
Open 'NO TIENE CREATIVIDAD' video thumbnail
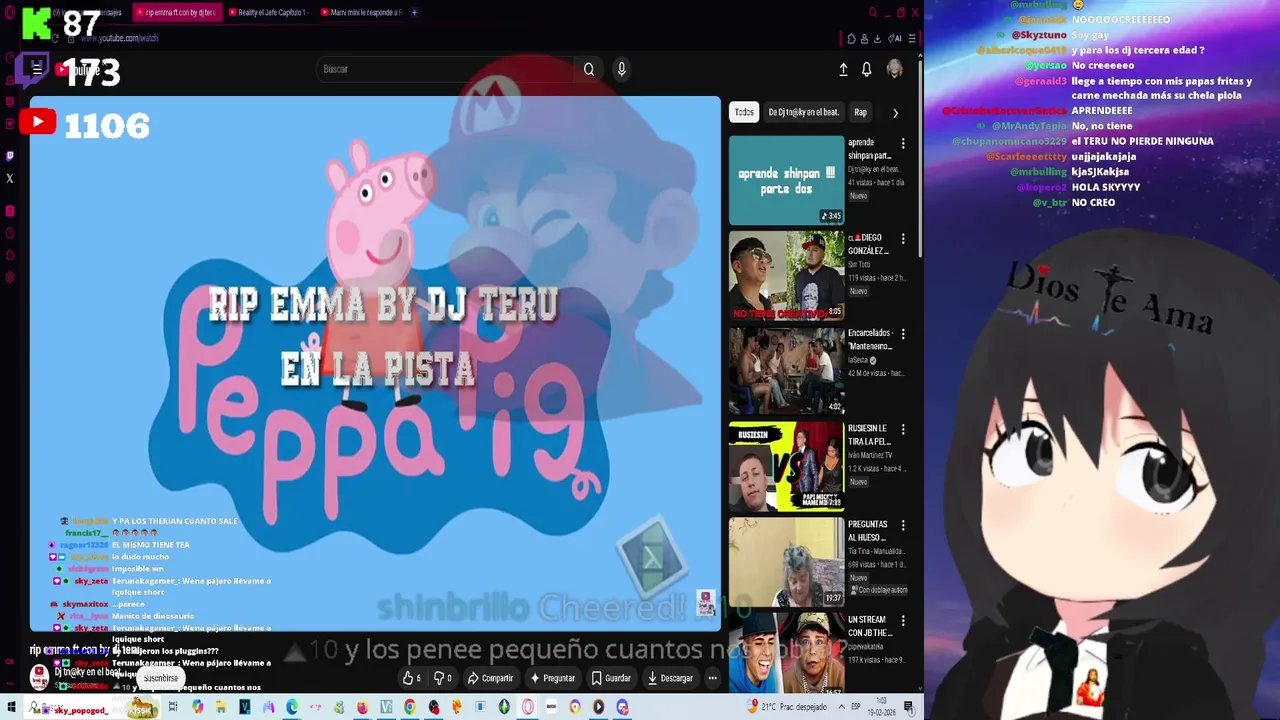(x=786, y=275)
